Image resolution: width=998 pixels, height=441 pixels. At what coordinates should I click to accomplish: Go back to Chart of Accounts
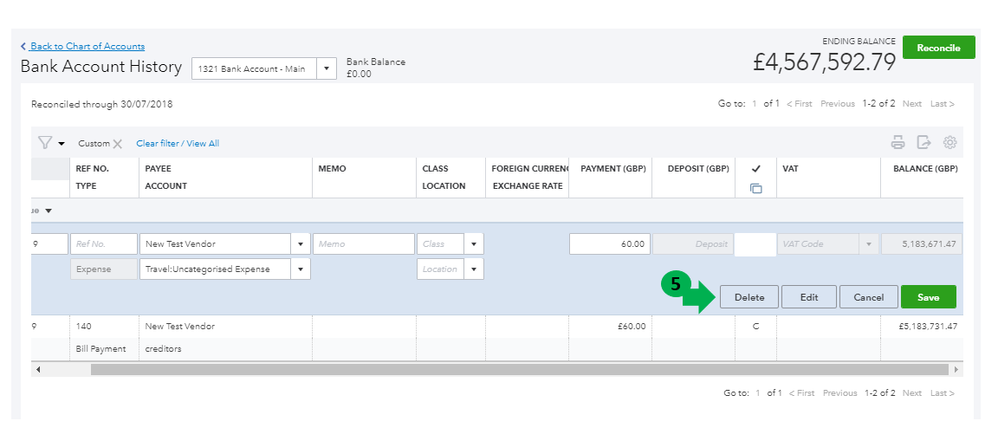click(x=86, y=46)
